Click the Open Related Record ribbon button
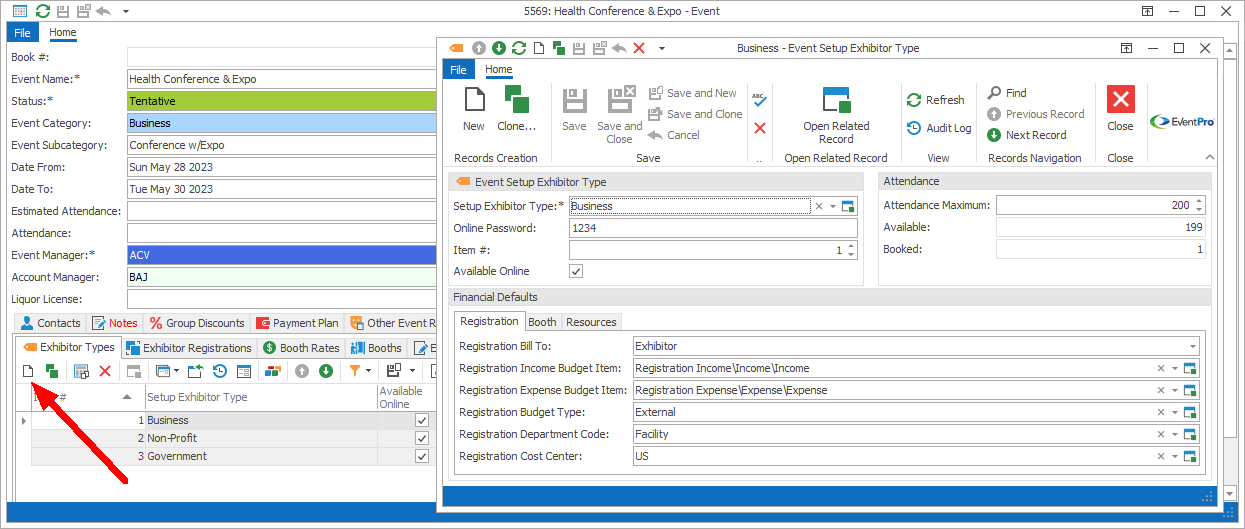Screen dimensions: 1245x529 (836, 115)
